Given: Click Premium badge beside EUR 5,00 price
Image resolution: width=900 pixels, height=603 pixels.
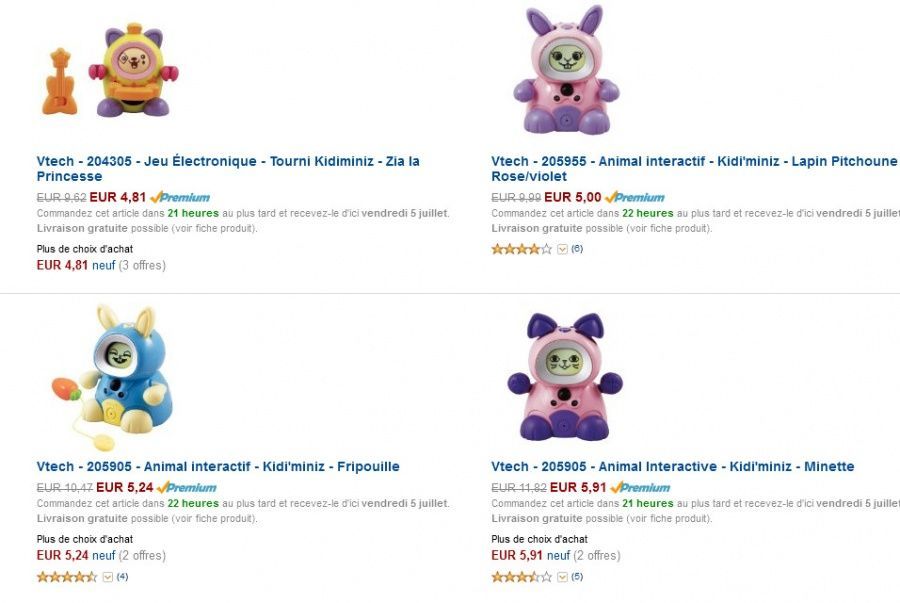Looking at the screenshot, I should pos(634,198).
